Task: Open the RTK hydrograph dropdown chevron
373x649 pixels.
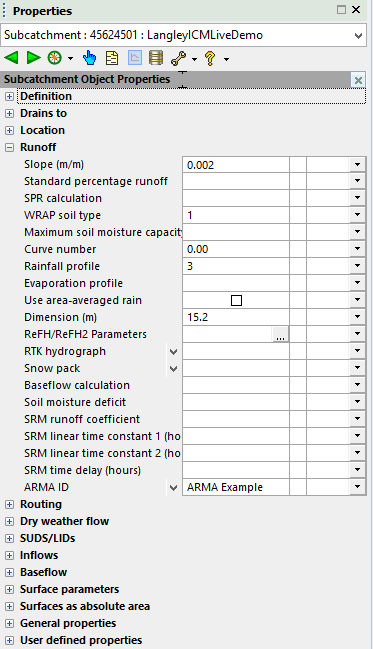Action: click(173, 352)
